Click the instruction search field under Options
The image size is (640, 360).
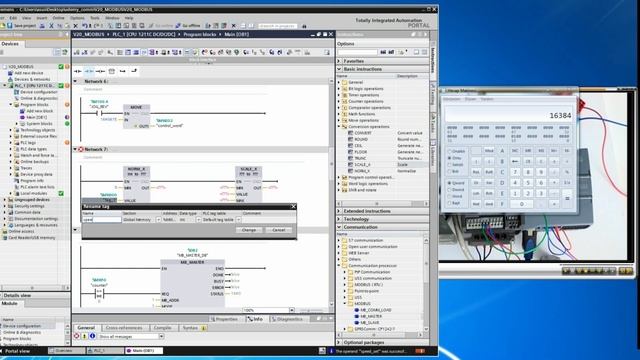click(357, 52)
